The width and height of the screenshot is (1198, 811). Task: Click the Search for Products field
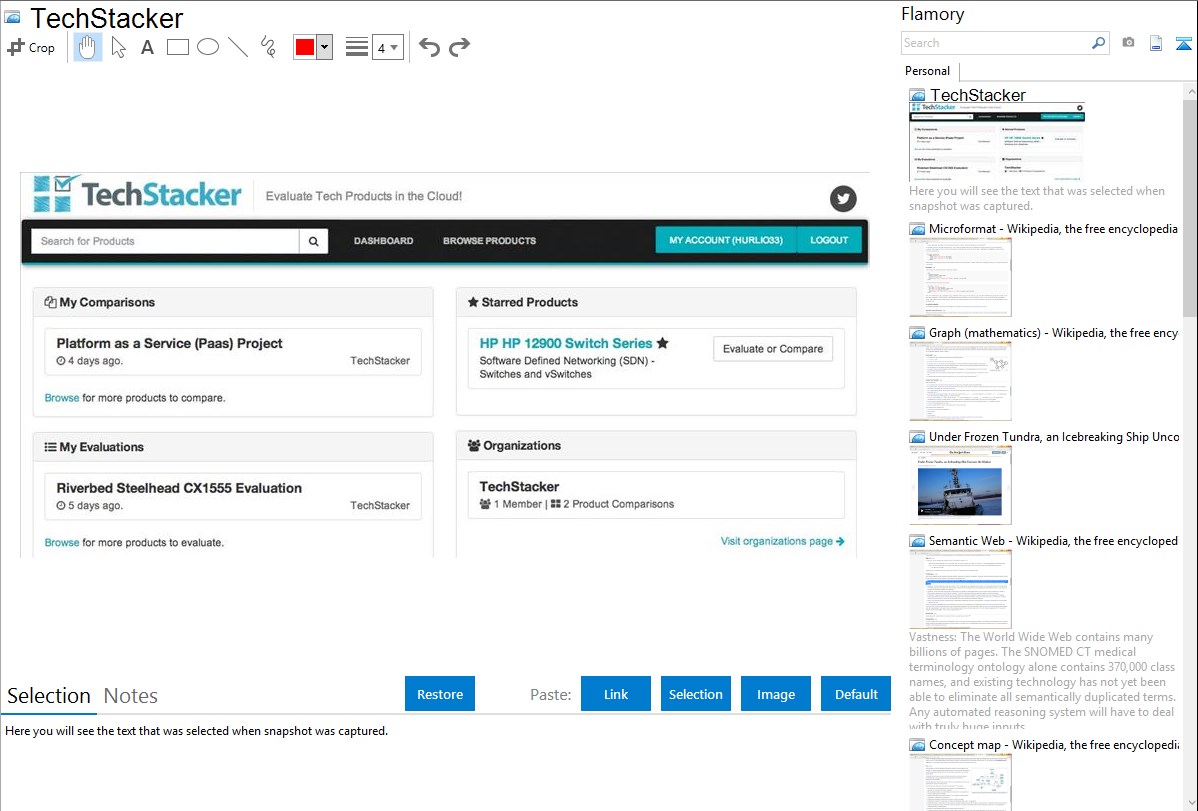click(165, 241)
